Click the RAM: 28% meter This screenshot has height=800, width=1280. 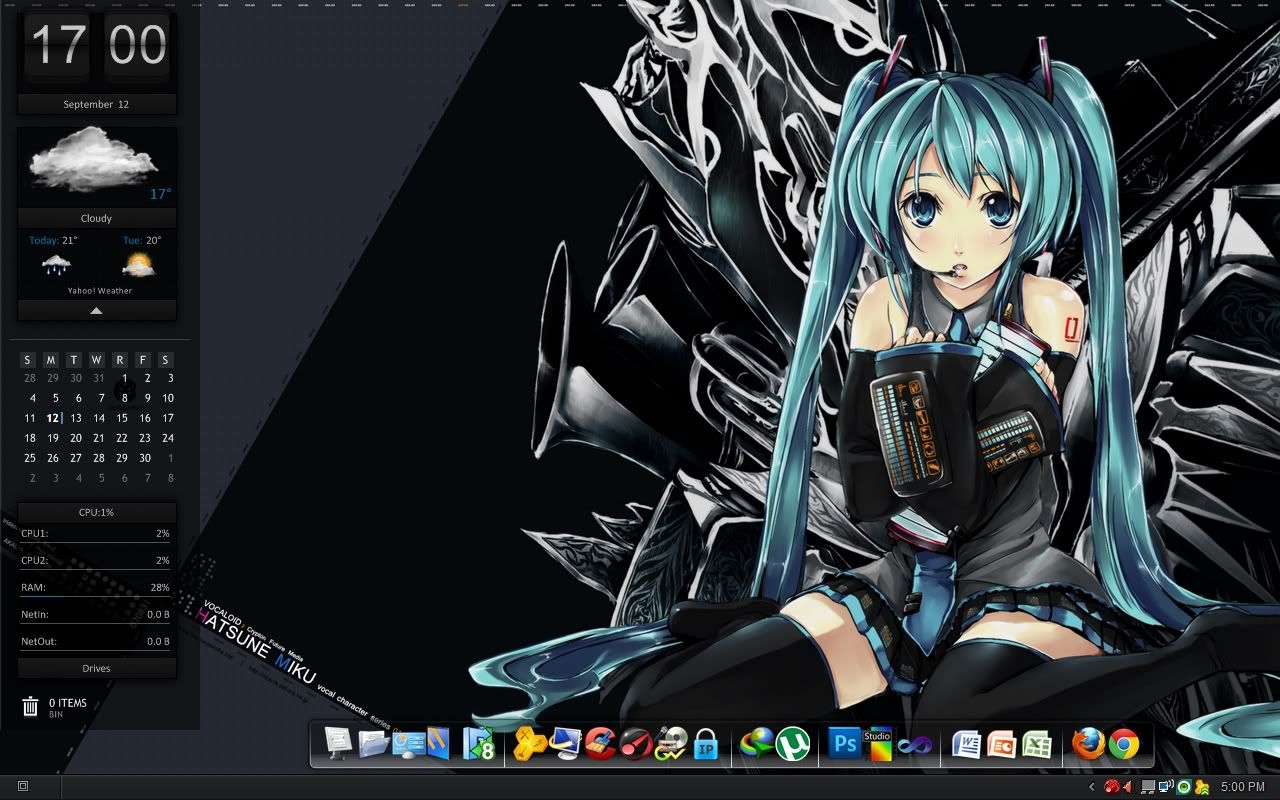pyautogui.click(x=96, y=588)
